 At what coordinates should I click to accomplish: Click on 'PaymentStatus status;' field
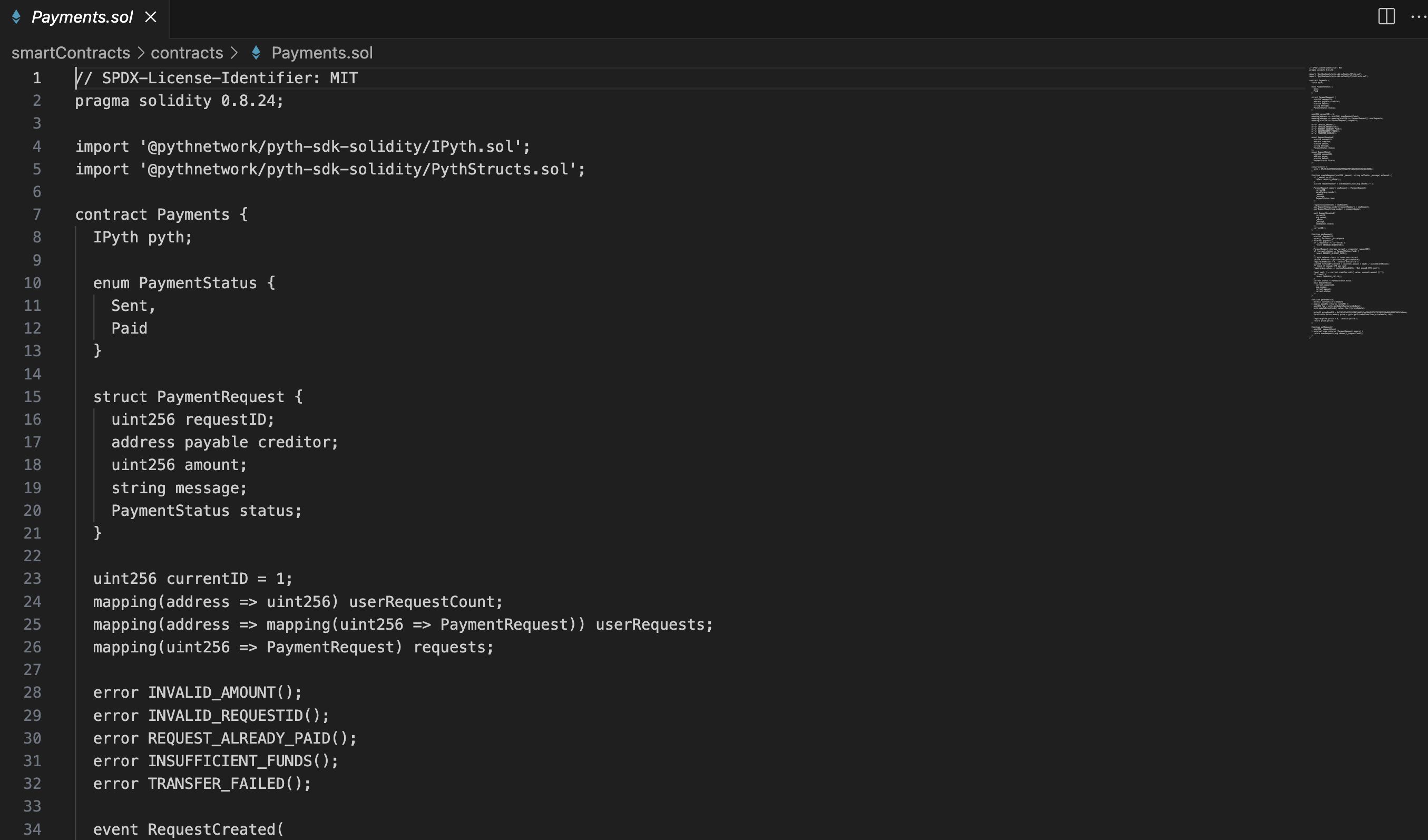pos(206,511)
